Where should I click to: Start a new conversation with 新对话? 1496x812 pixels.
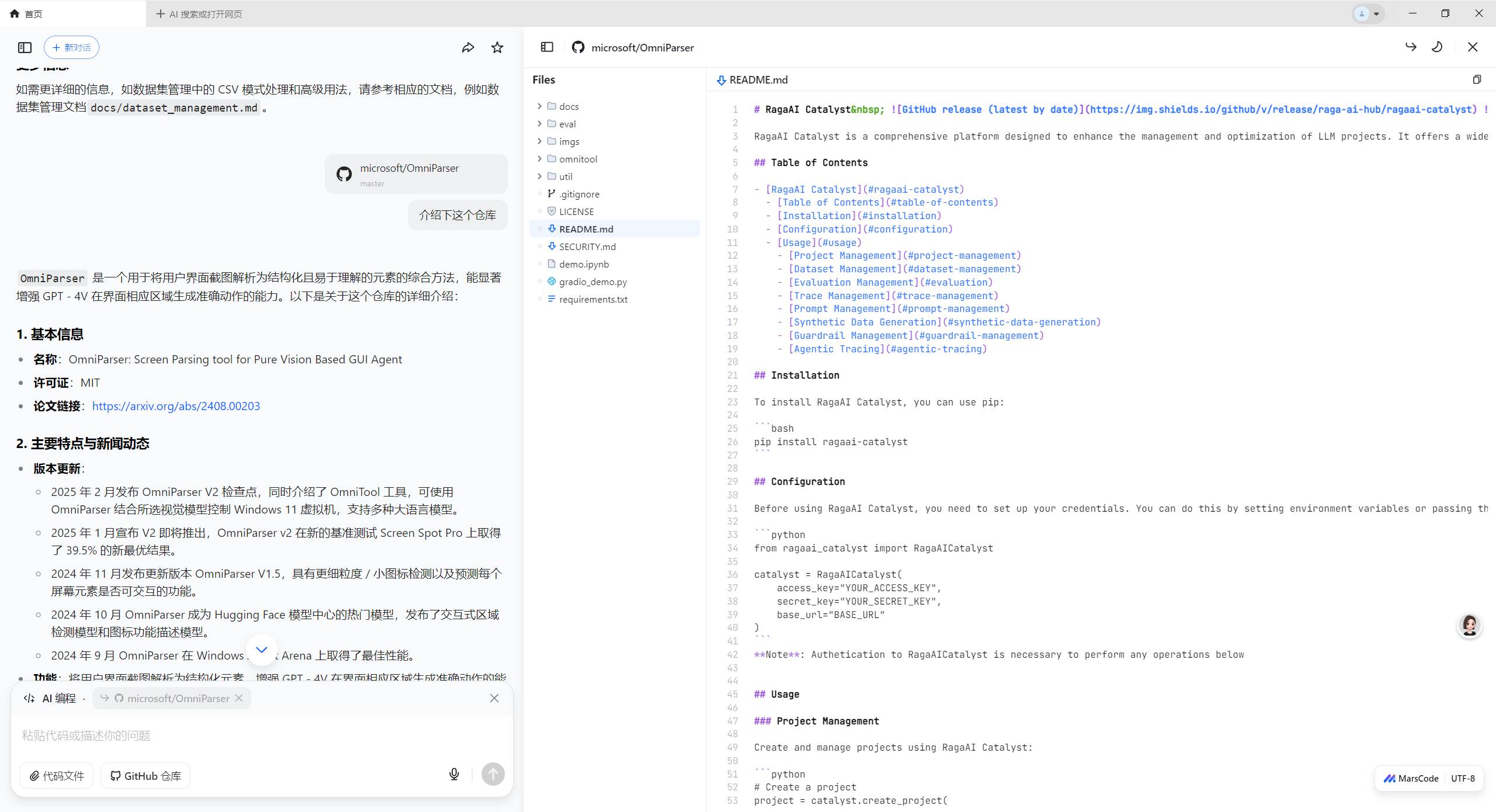click(x=71, y=47)
